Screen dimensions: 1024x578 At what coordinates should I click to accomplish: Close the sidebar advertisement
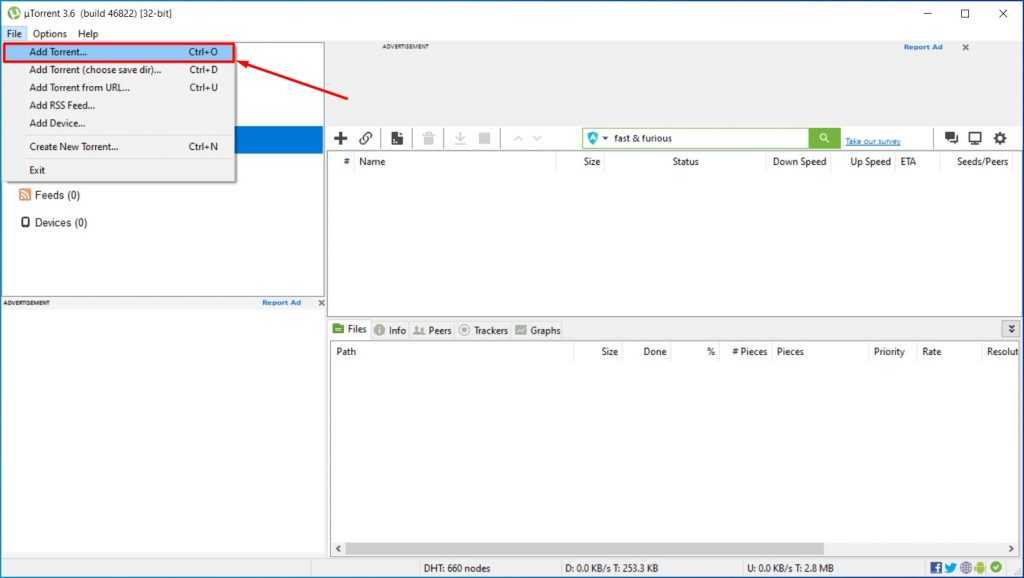pos(321,302)
